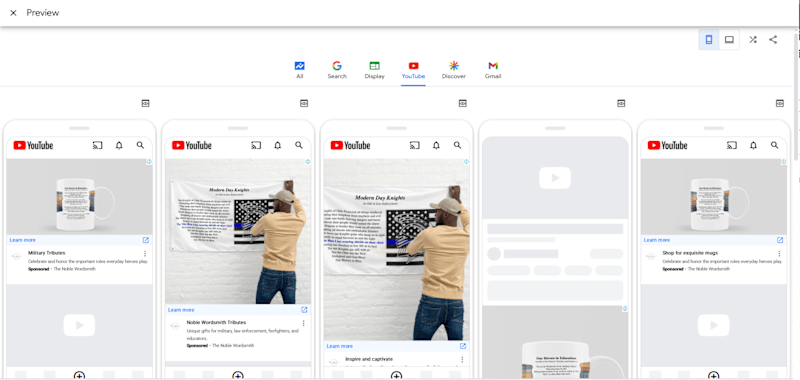800x380 pixels.
Task: Open the Gmail preview tab
Action: tap(493, 70)
